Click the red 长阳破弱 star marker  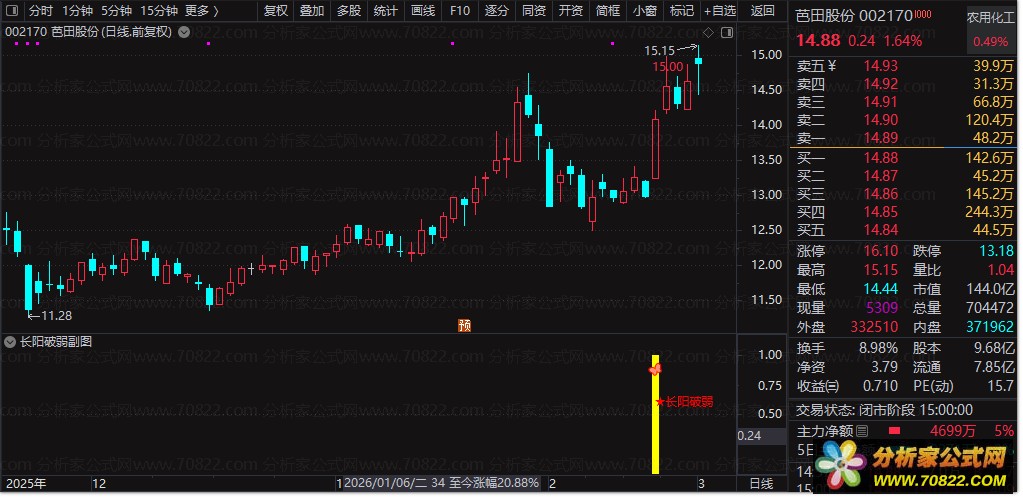point(660,402)
